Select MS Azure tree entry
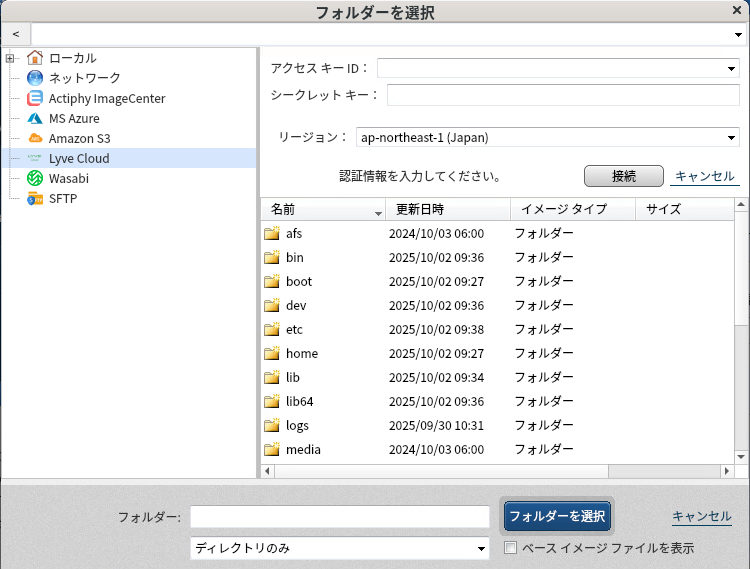Screen dimensions: 750x569 click(74, 119)
